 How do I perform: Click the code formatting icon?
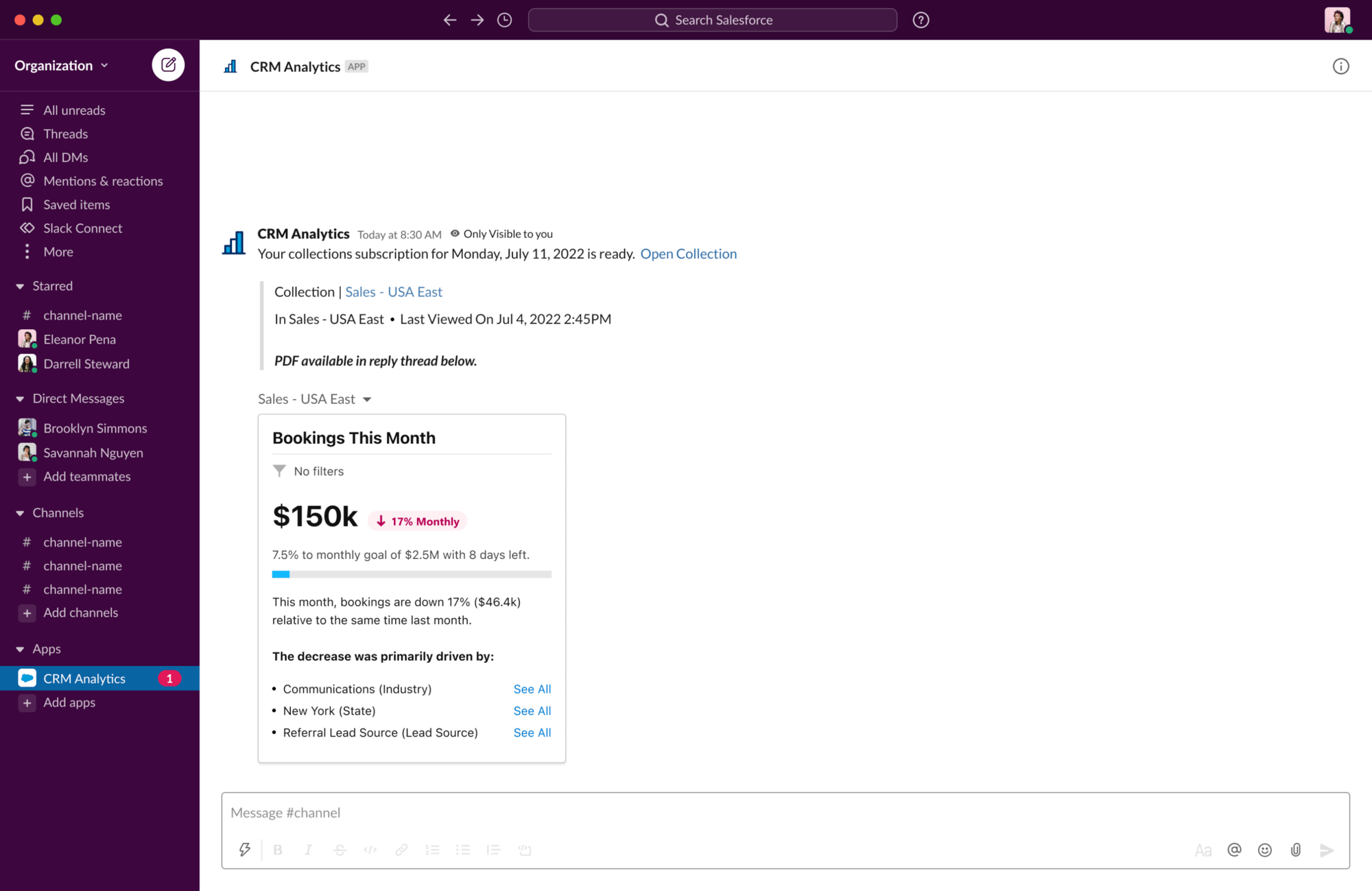pos(370,850)
